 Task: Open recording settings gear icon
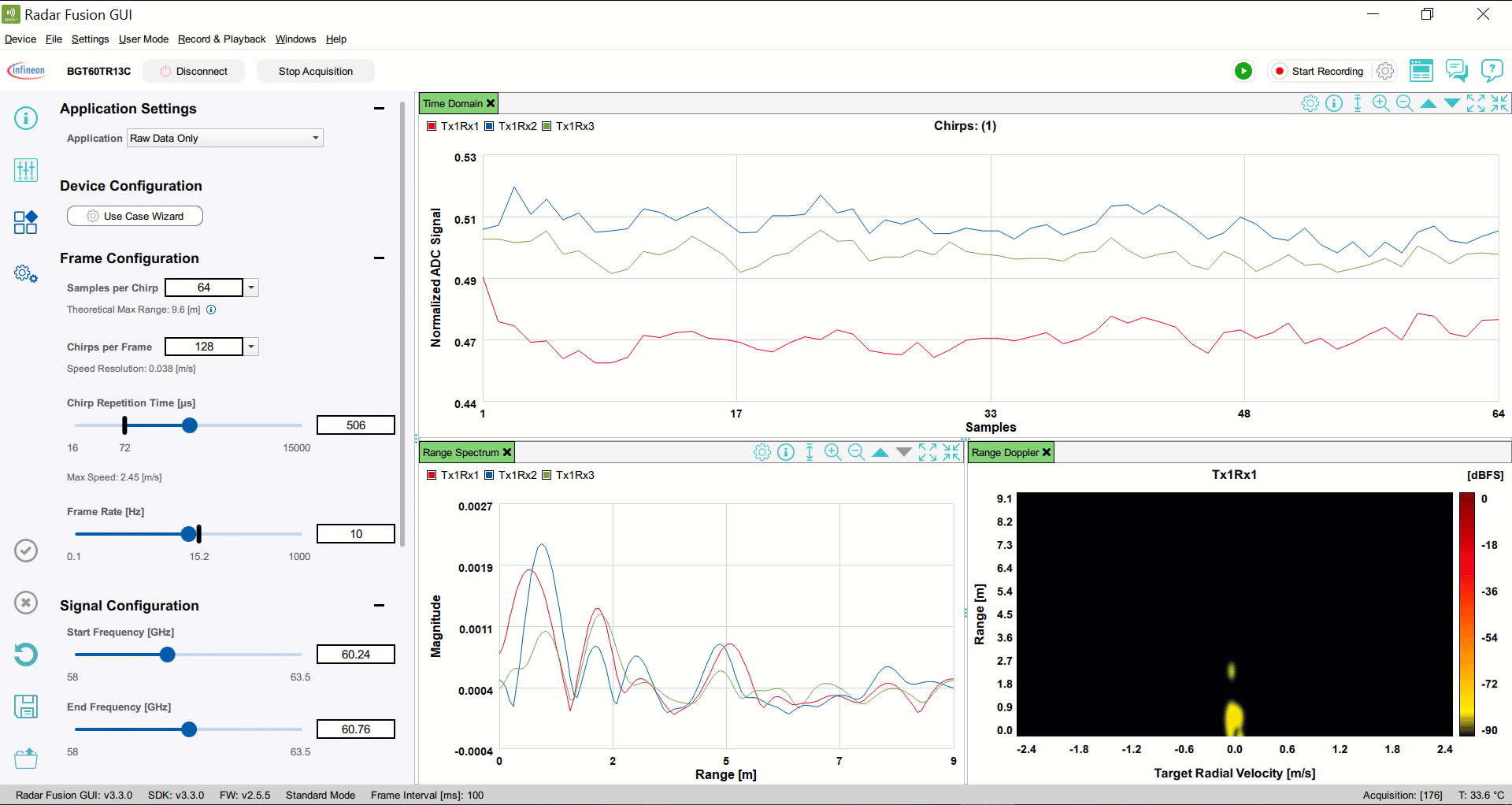pos(1385,71)
